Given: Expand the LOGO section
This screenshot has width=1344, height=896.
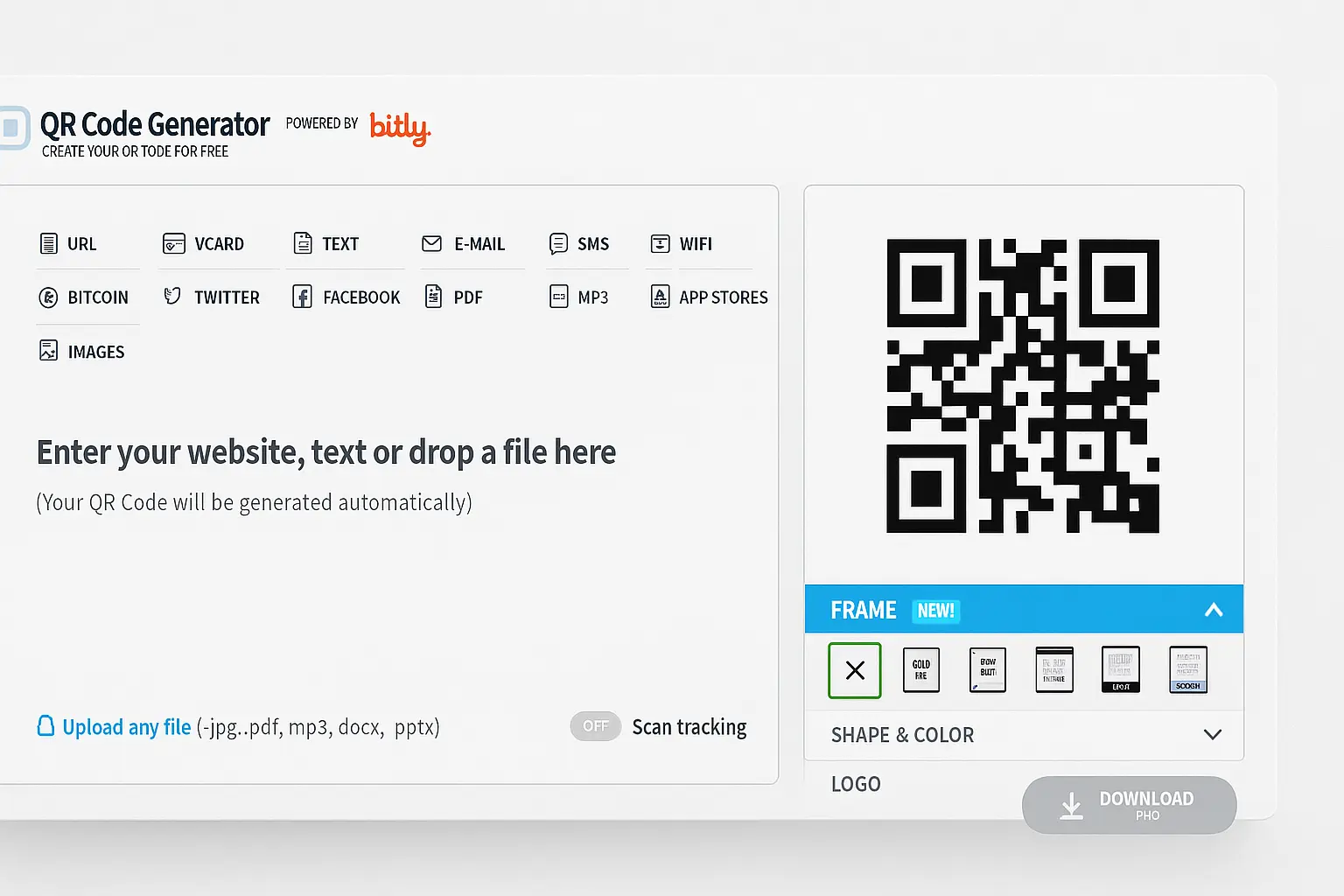Looking at the screenshot, I should point(856,784).
